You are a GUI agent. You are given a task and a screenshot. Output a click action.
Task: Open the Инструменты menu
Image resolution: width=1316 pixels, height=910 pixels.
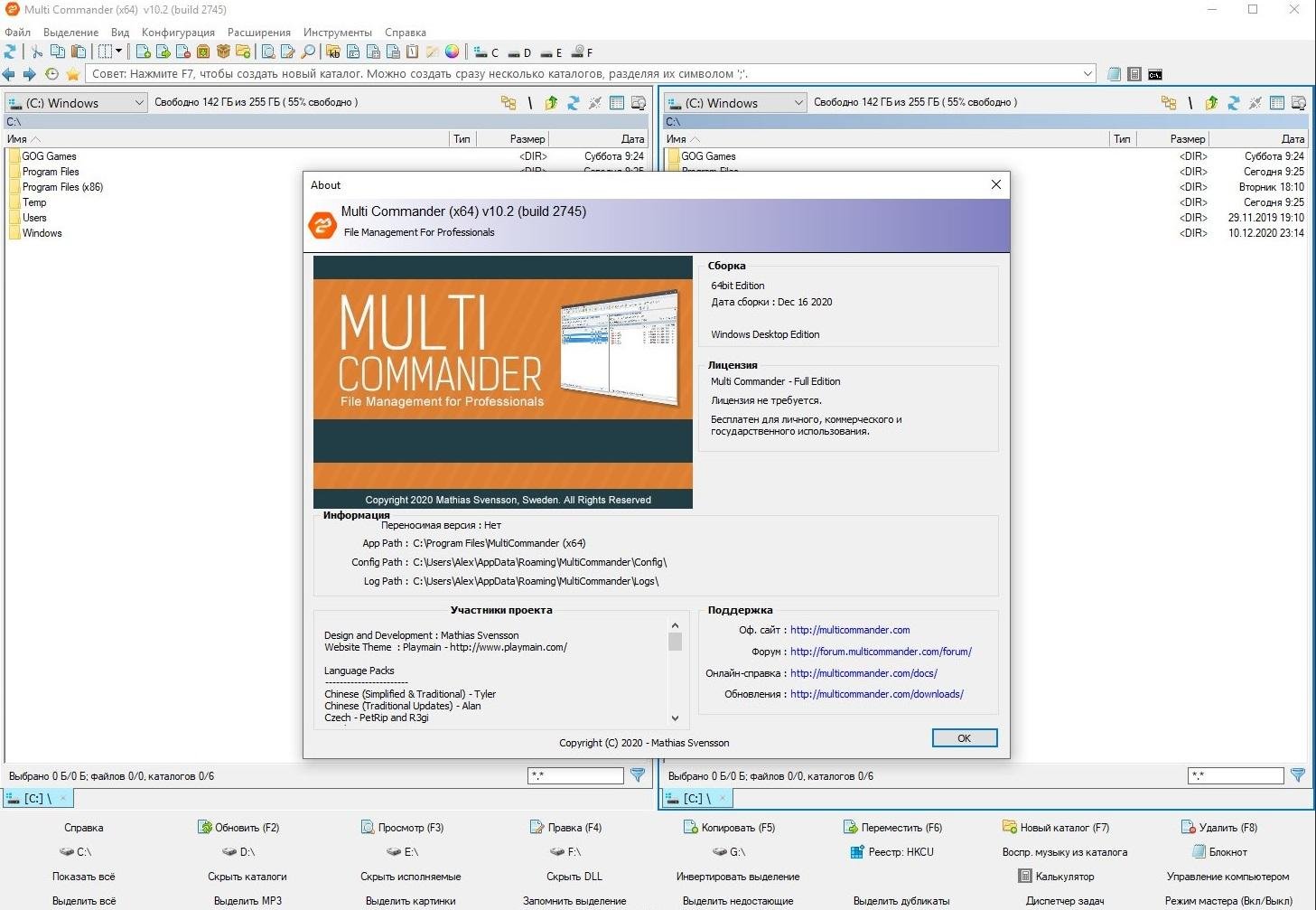337,33
